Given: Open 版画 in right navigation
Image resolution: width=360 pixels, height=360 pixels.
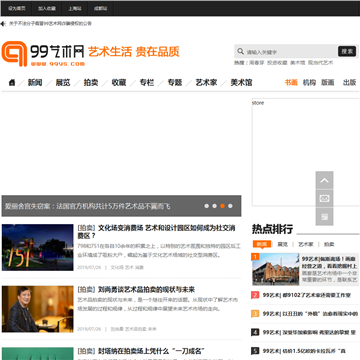Looking at the screenshot, I should tap(327, 82).
